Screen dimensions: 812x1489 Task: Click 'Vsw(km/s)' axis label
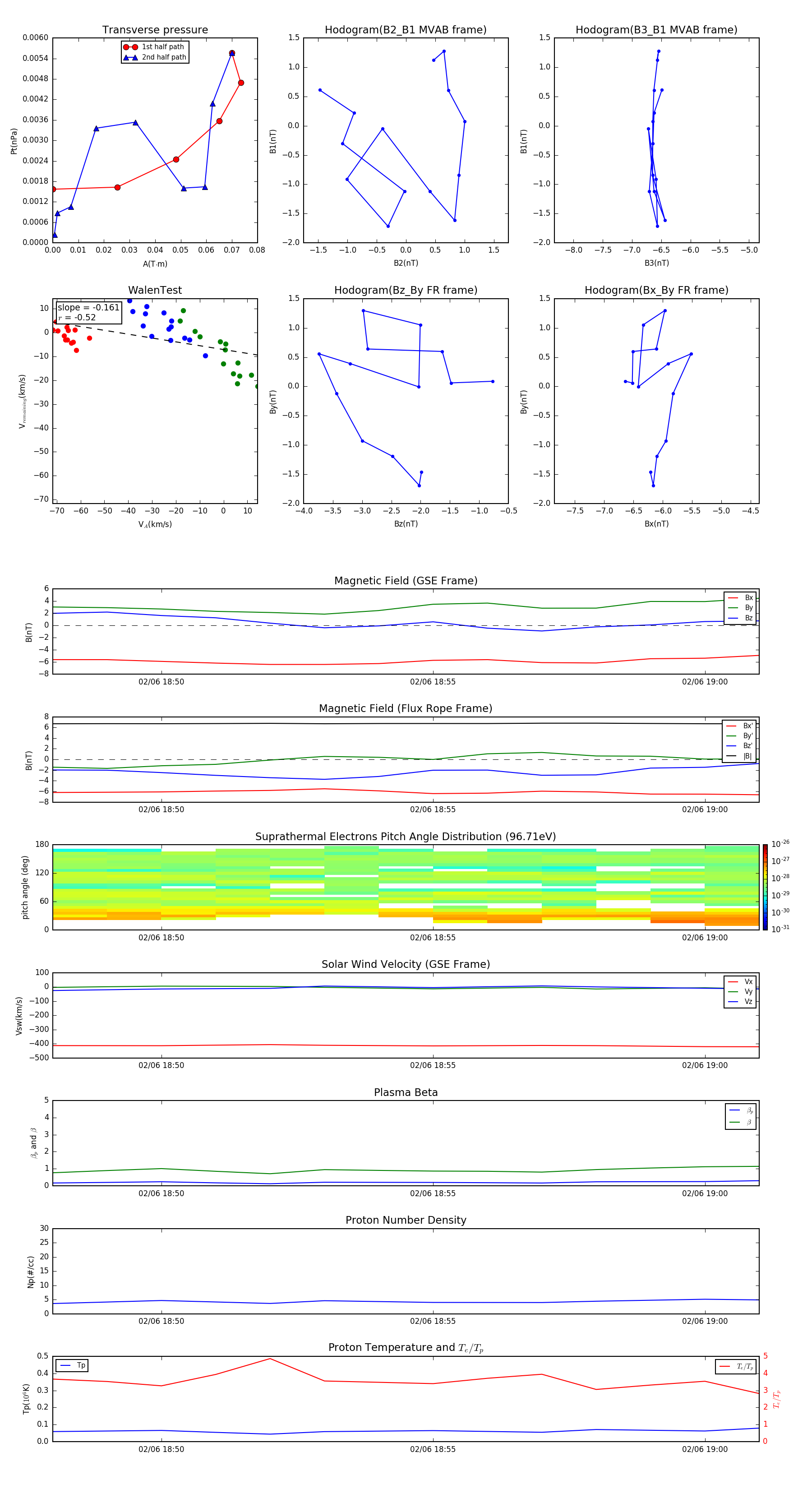(x=19, y=1016)
